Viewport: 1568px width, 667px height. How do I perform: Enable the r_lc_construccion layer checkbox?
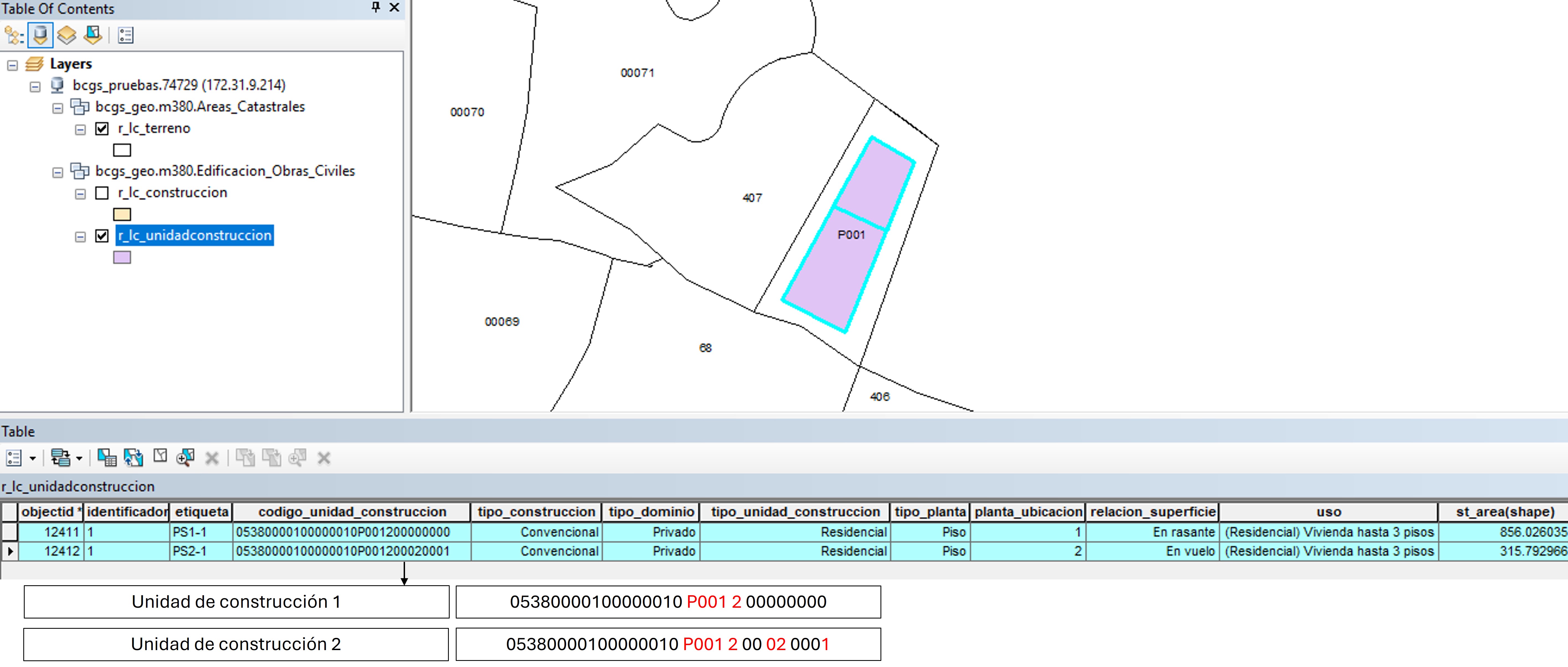pyautogui.click(x=102, y=193)
